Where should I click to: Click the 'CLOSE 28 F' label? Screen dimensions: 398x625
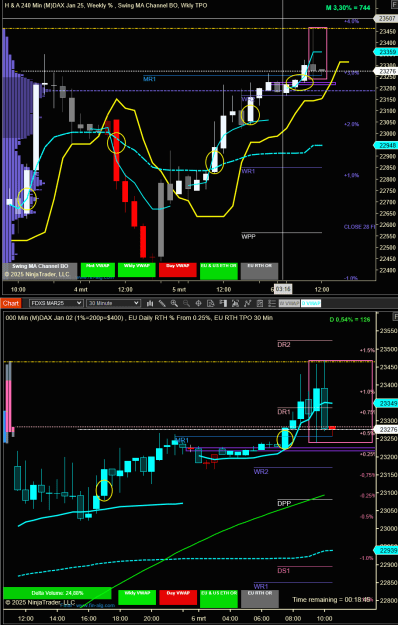tap(360, 227)
